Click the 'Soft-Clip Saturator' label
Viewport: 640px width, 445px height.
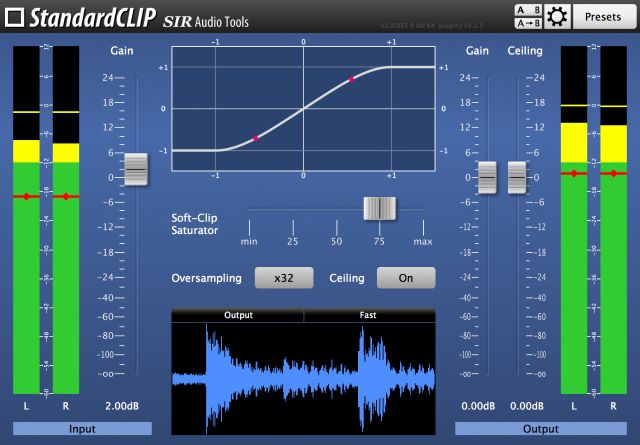click(194, 224)
